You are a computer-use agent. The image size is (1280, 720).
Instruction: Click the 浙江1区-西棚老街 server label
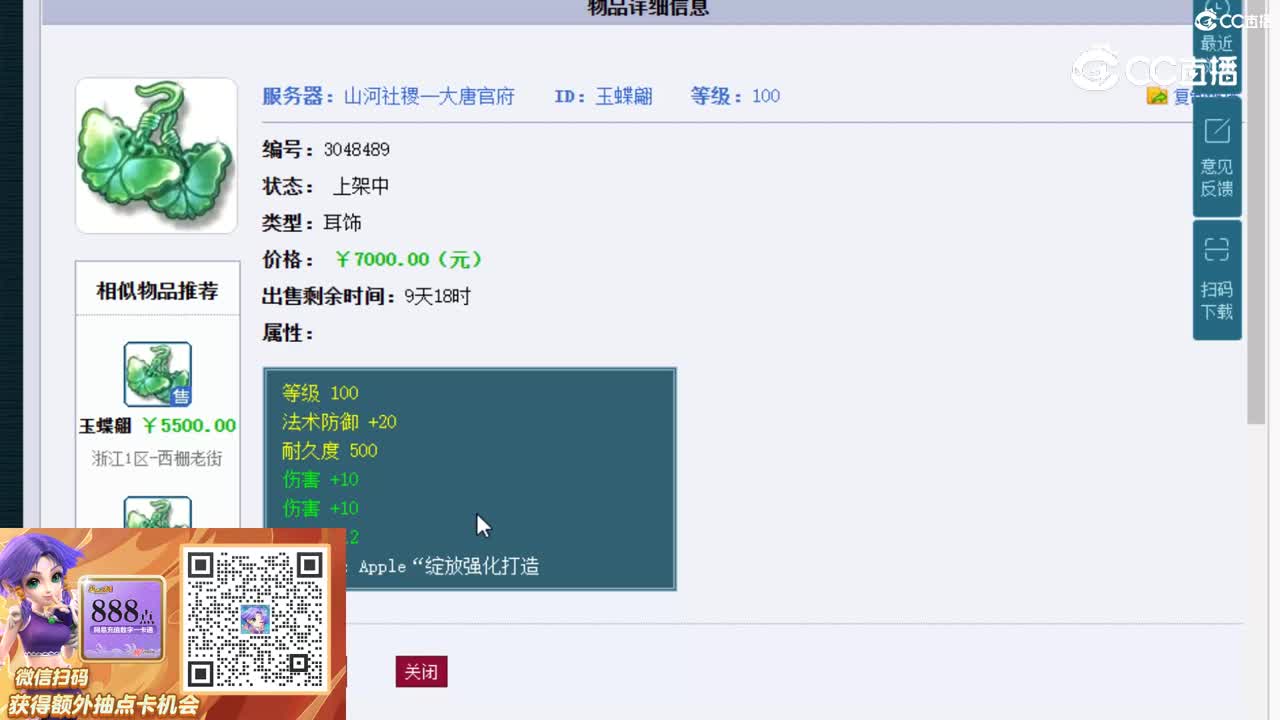point(157,459)
